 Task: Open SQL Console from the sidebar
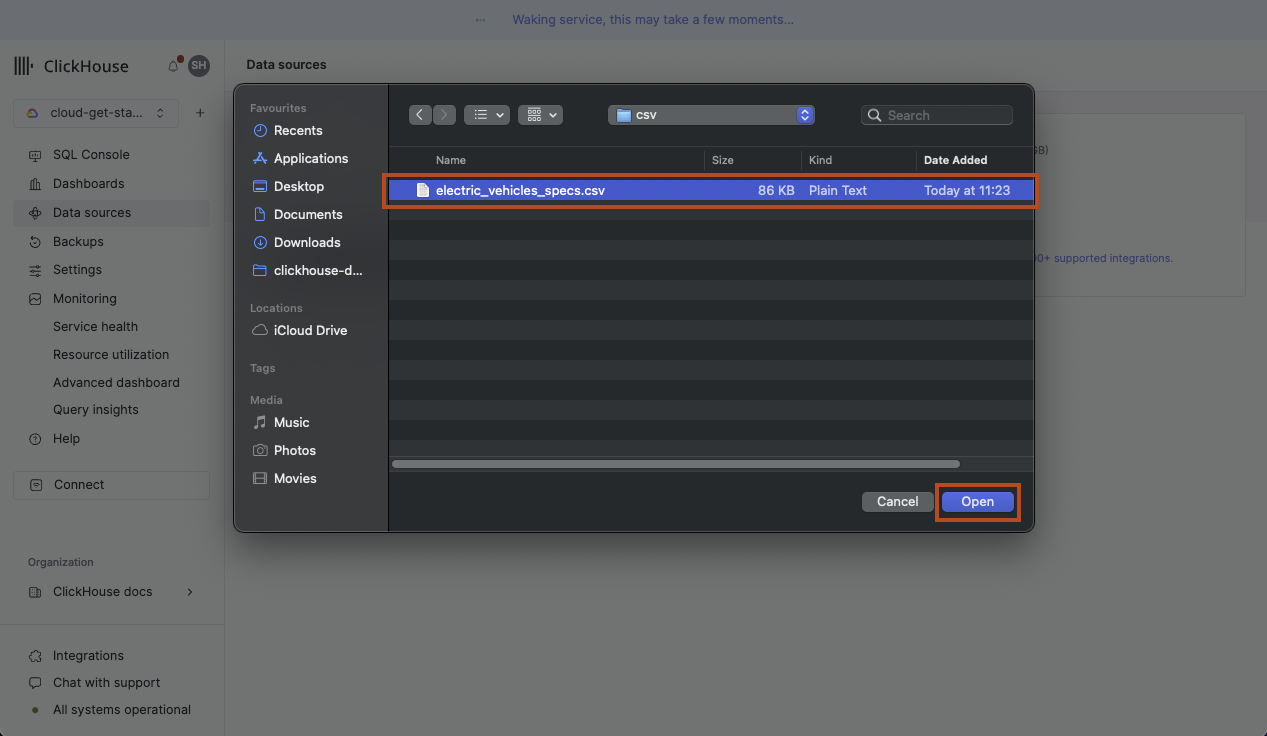(x=91, y=155)
